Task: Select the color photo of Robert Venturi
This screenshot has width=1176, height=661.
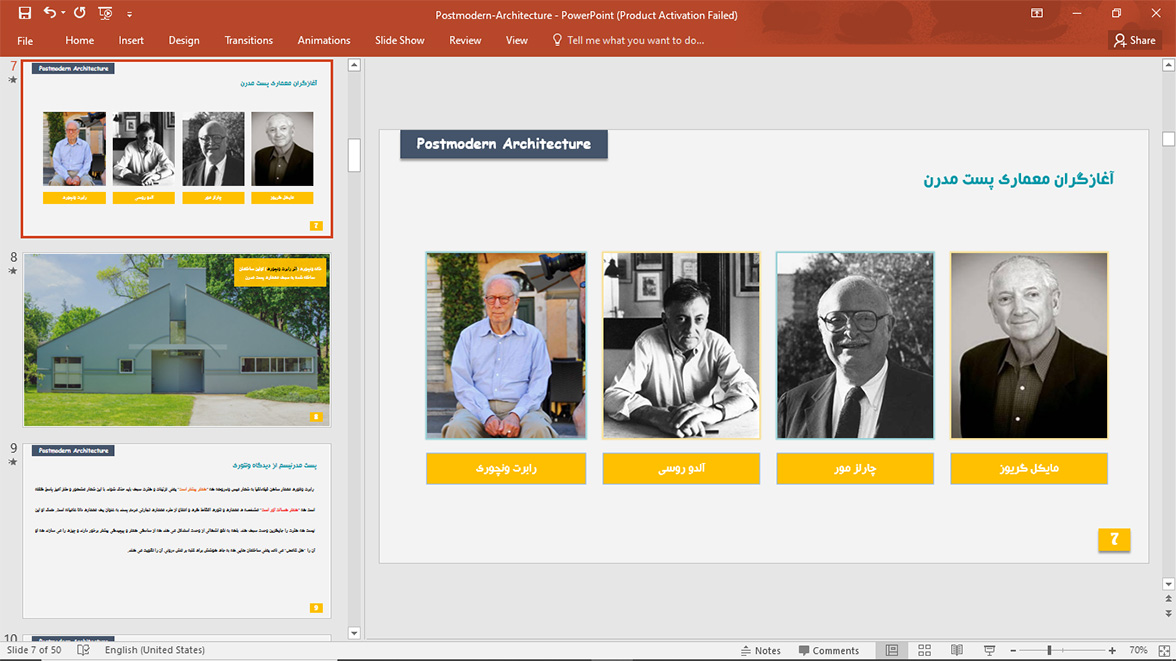Action: pyautogui.click(x=506, y=345)
